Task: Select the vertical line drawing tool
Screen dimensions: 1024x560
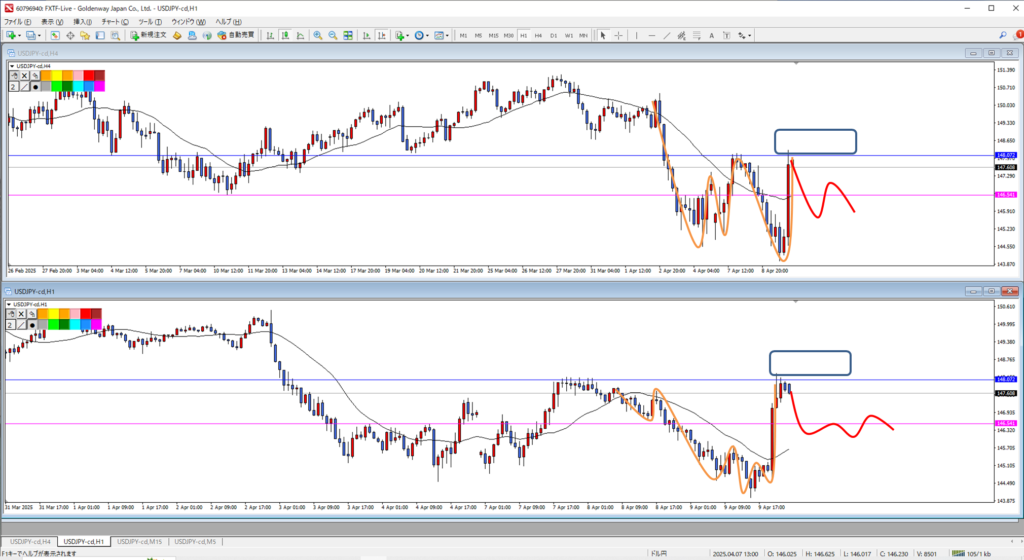Action: click(x=637, y=35)
